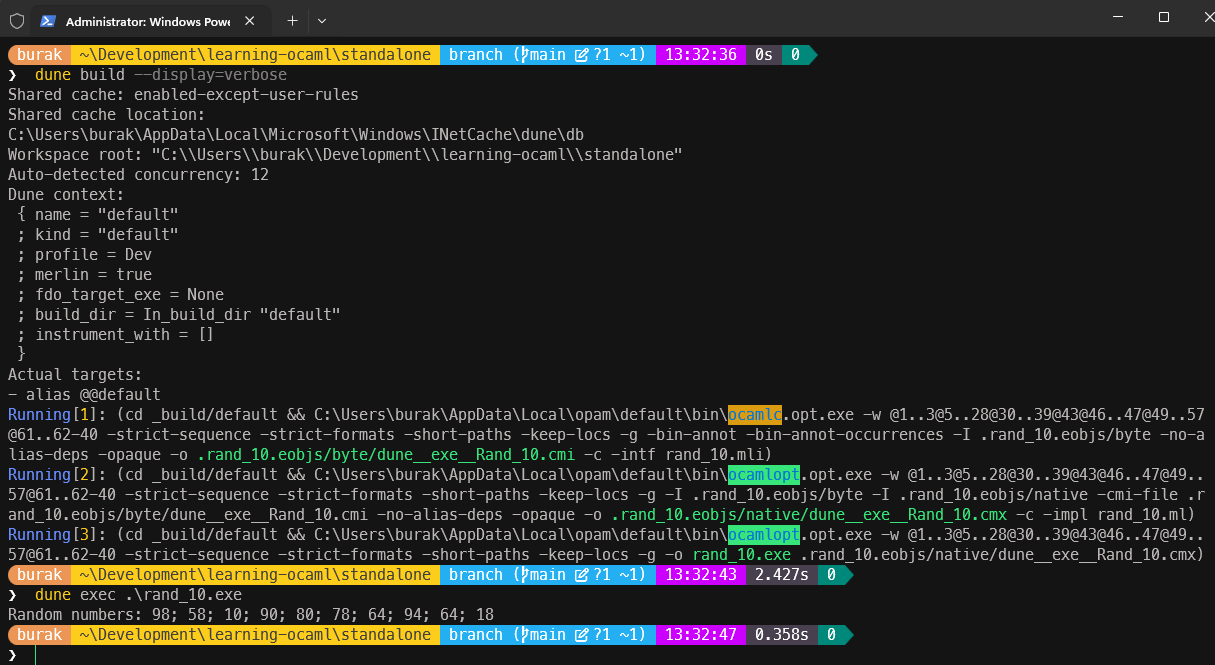Open a new terminal tab with plus button
The height and width of the screenshot is (665, 1215).
(292, 20)
